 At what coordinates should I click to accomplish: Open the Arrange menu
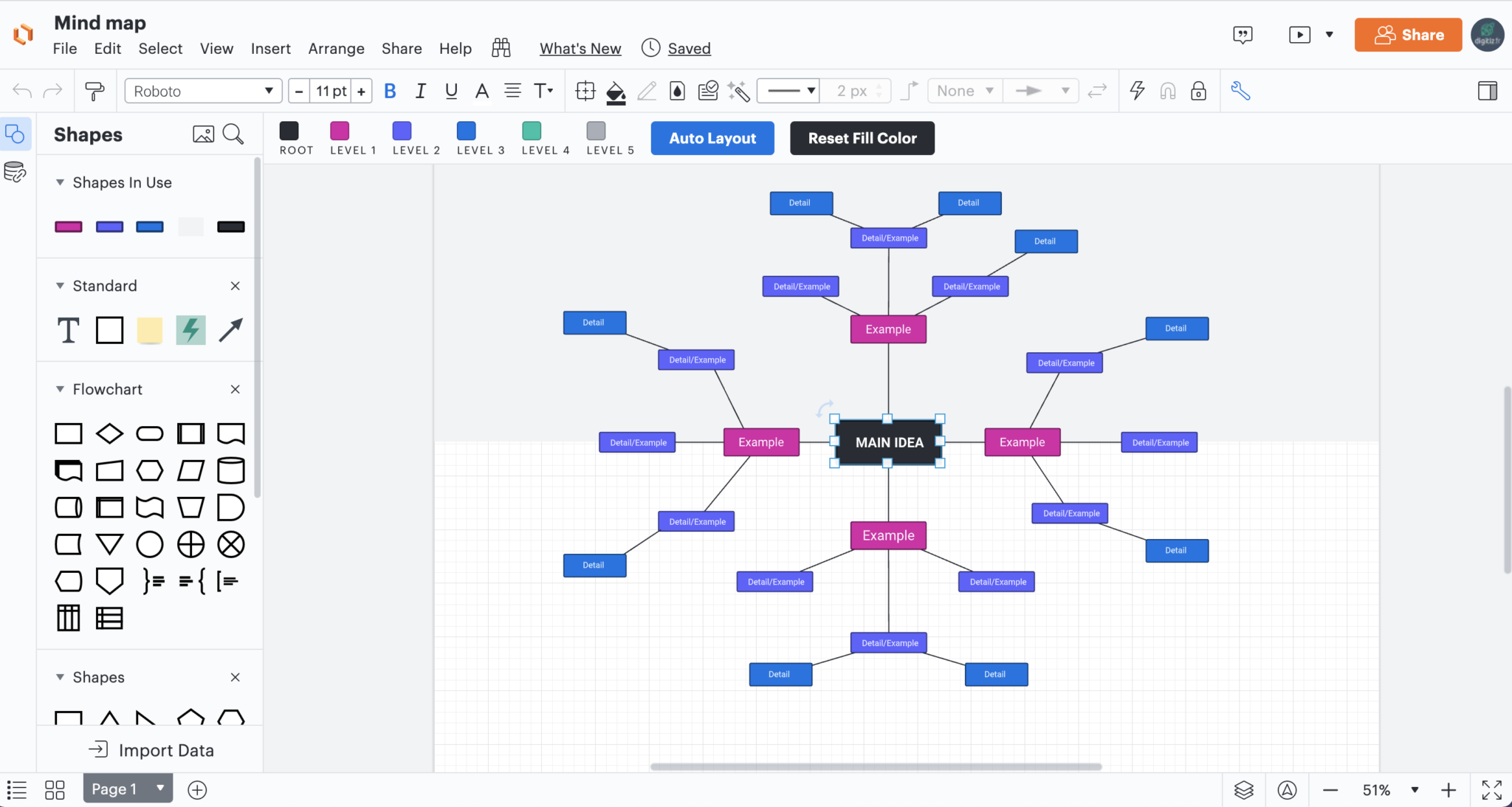click(x=336, y=49)
